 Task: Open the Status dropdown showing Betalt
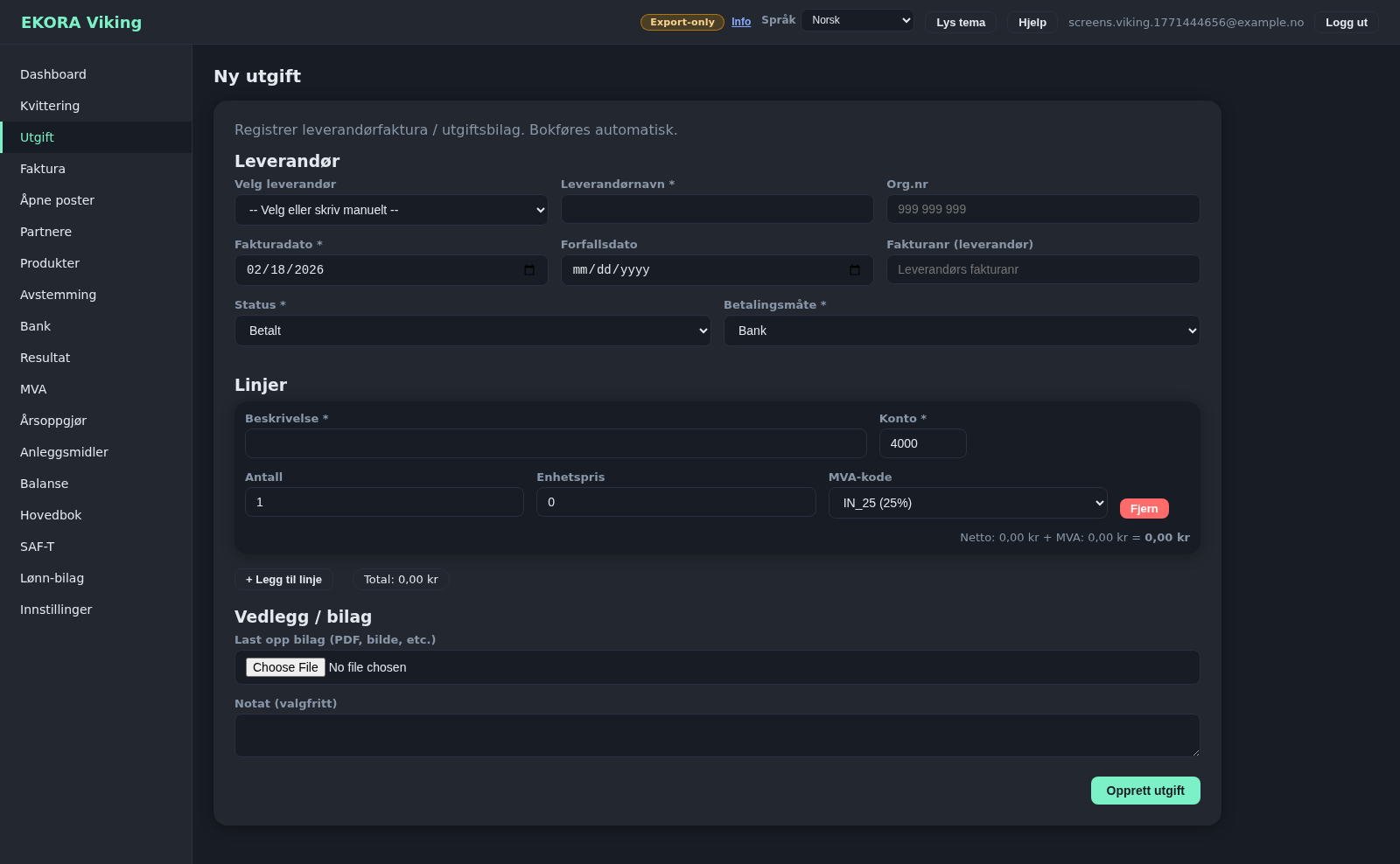472,331
